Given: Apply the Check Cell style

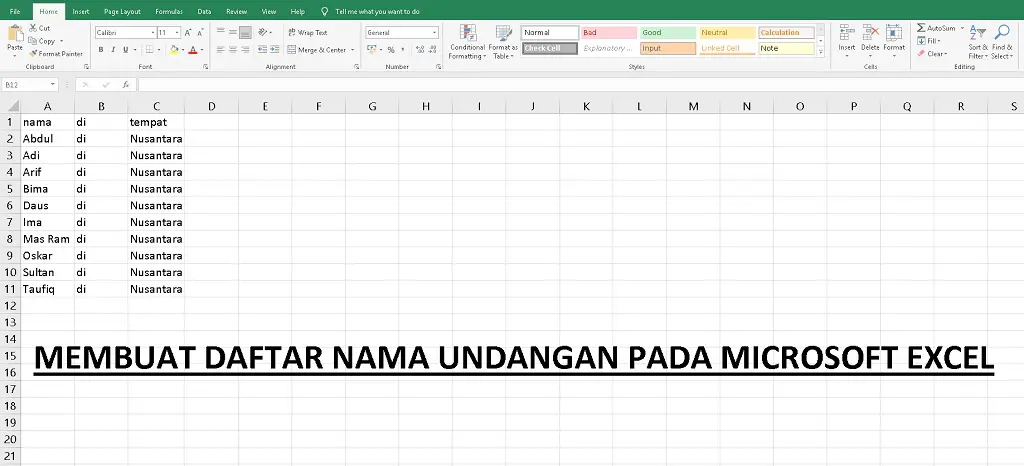Looking at the screenshot, I should (x=550, y=48).
